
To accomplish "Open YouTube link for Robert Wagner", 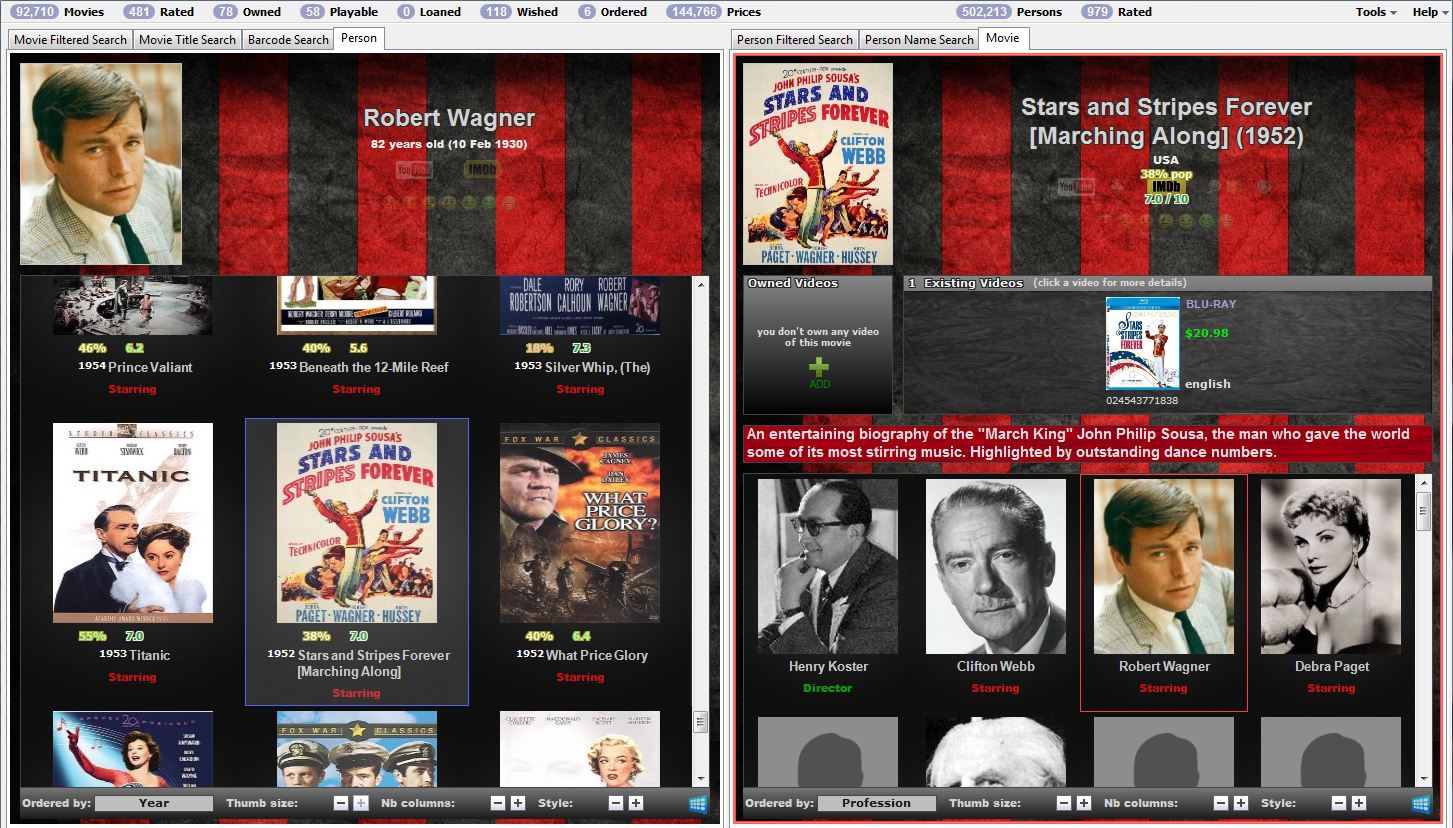I will (x=413, y=170).
